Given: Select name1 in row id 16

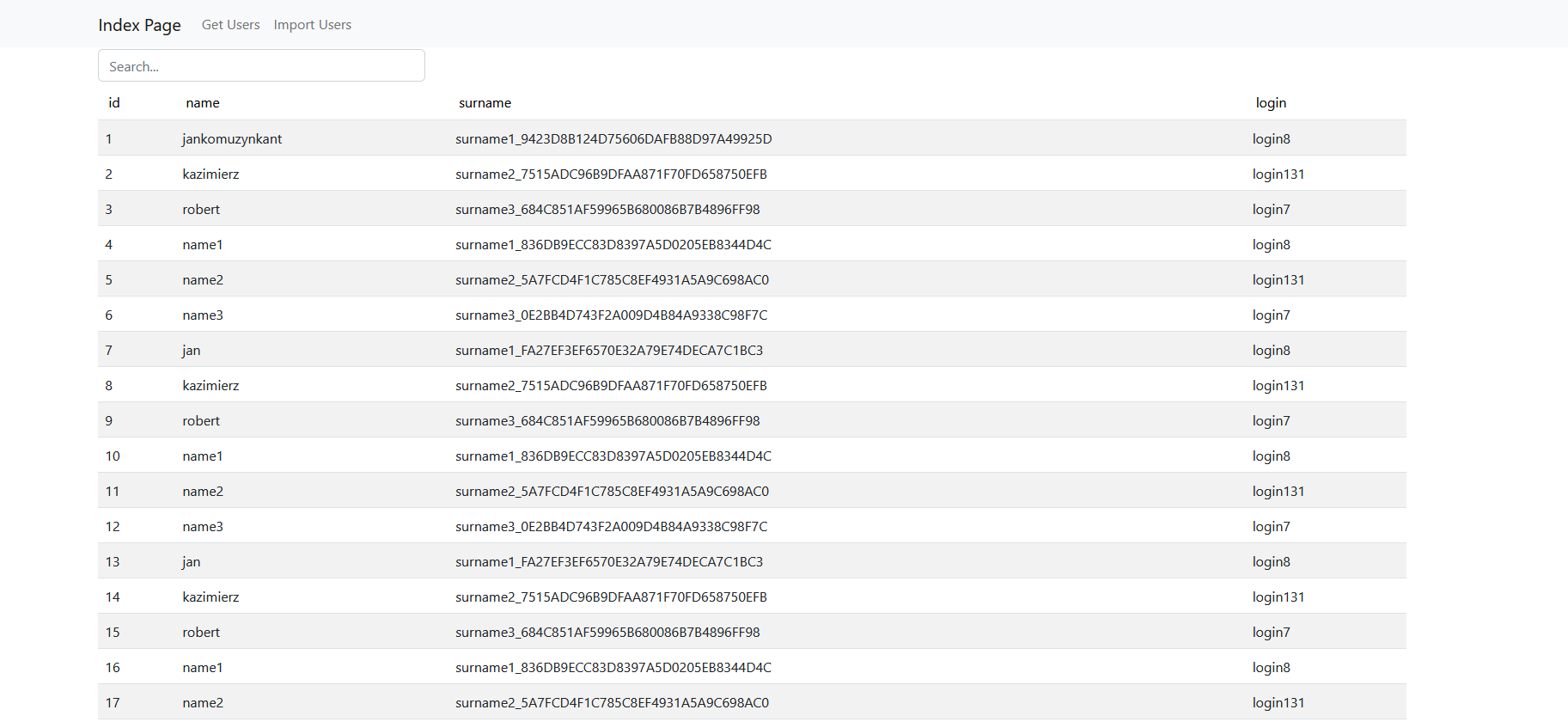Looking at the screenshot, I should click(x=203, y=668).
